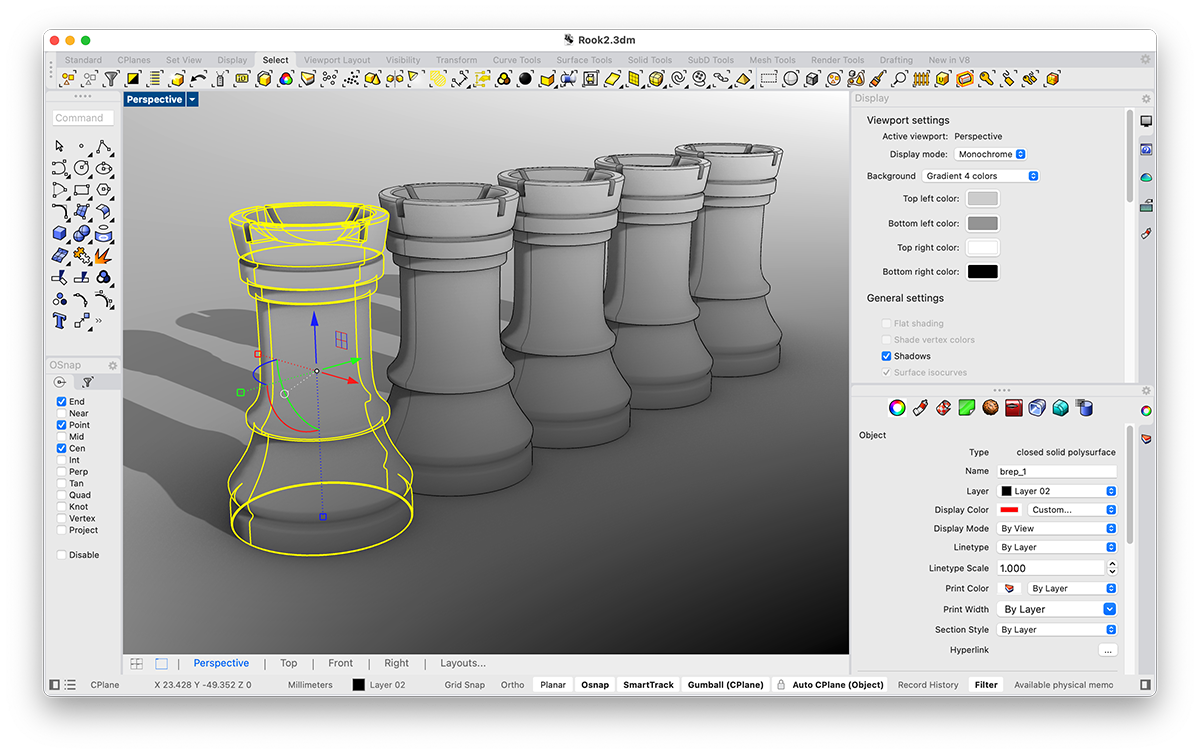Click the Selection Filter funnel icon

[112, 78]
